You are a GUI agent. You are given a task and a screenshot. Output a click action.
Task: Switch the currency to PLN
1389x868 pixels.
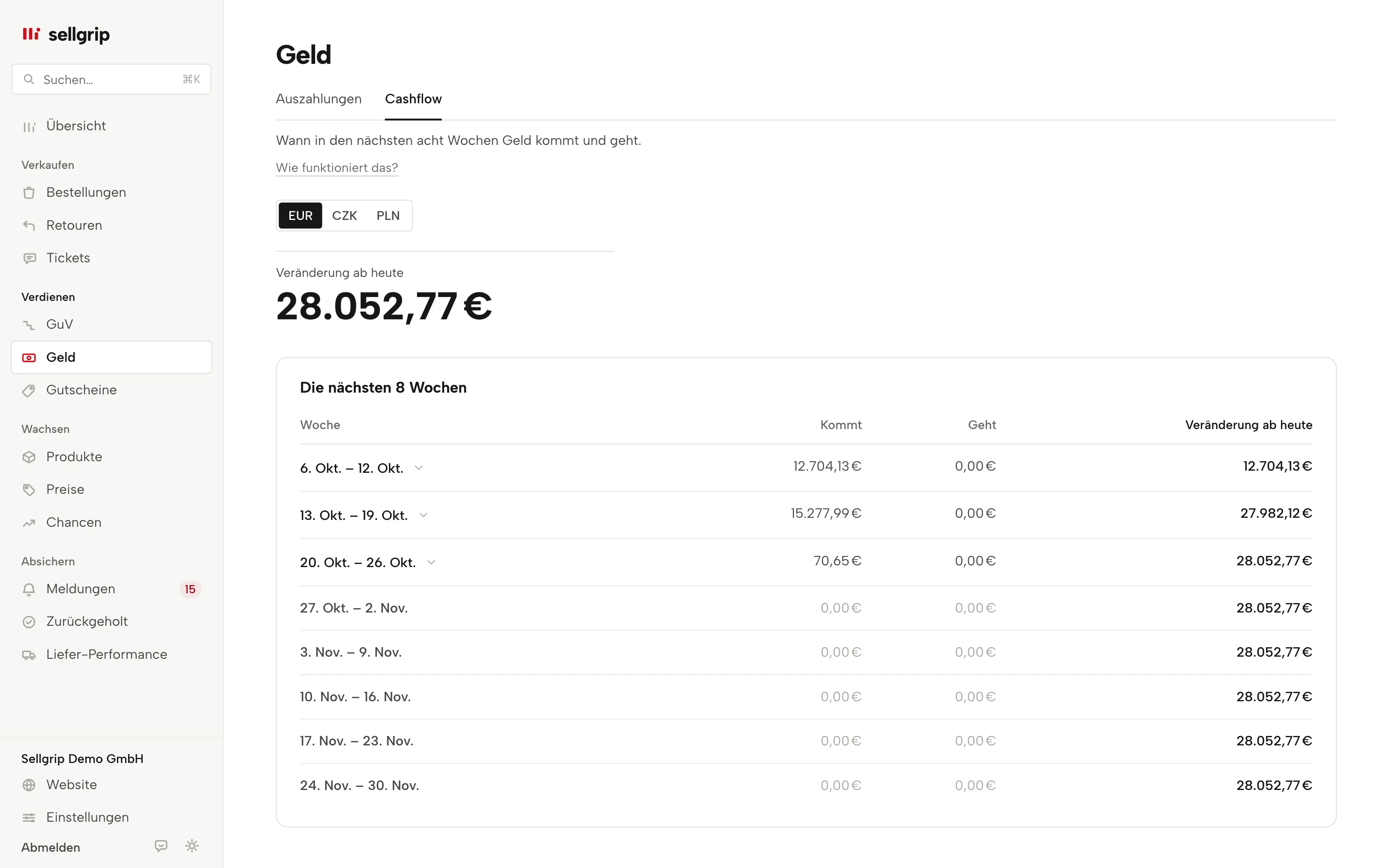click(x=388, y=215)
